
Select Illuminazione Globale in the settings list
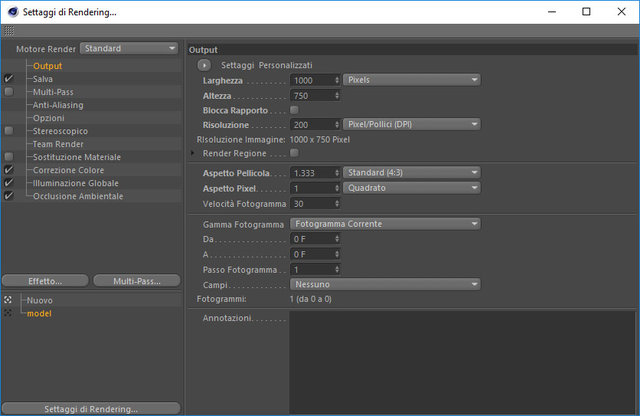(76, 183)
